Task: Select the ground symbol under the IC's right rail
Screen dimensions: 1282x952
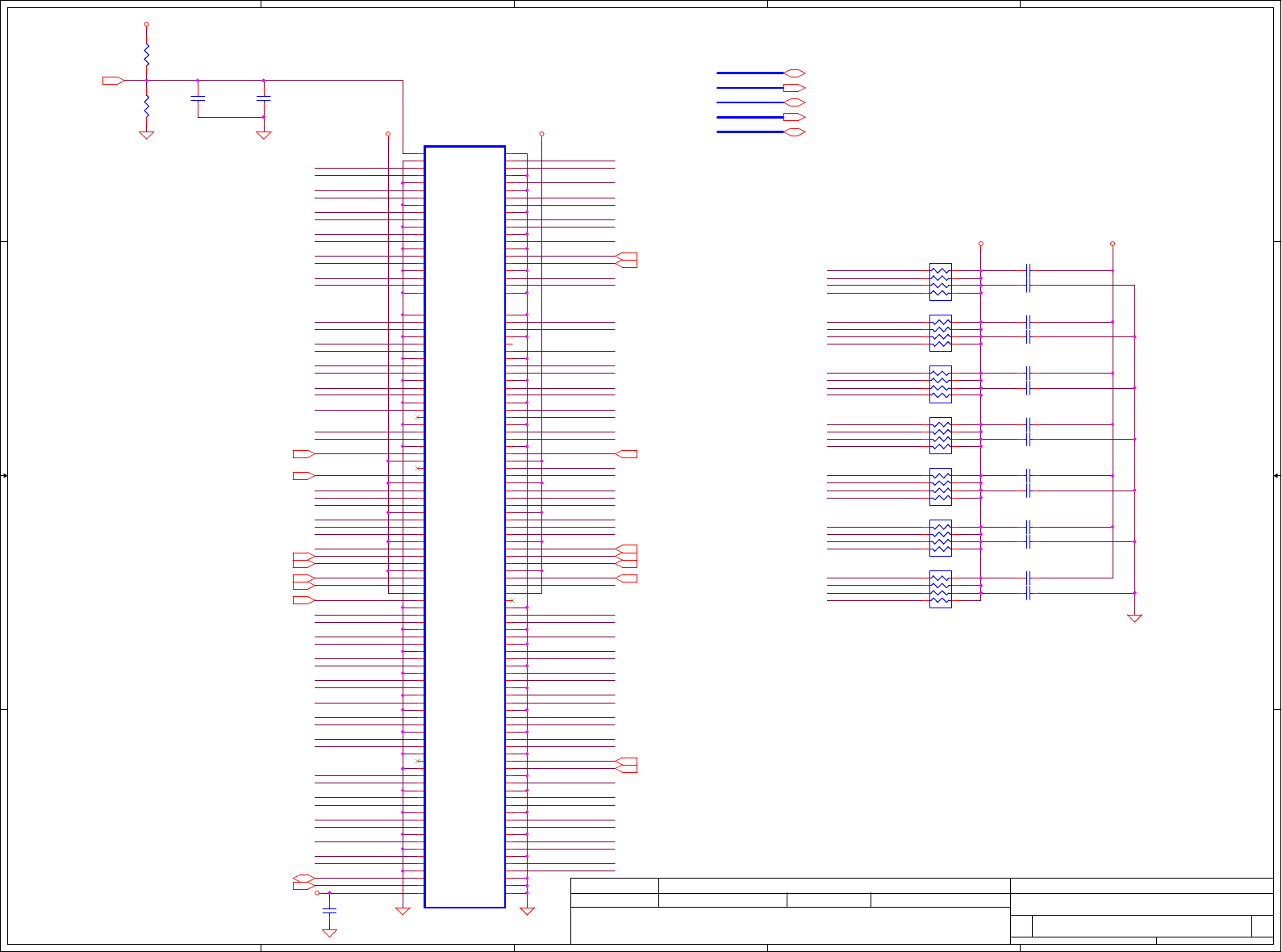Action: 527,912
